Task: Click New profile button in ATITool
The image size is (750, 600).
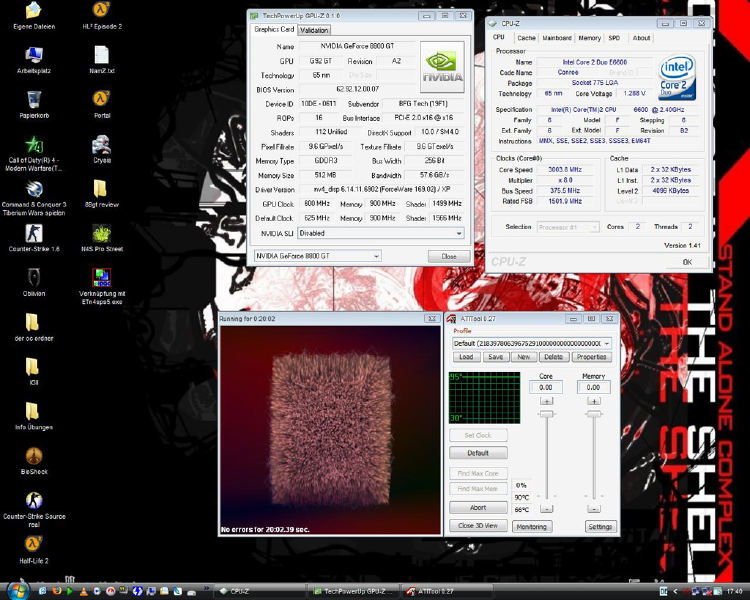Action: 523,357
